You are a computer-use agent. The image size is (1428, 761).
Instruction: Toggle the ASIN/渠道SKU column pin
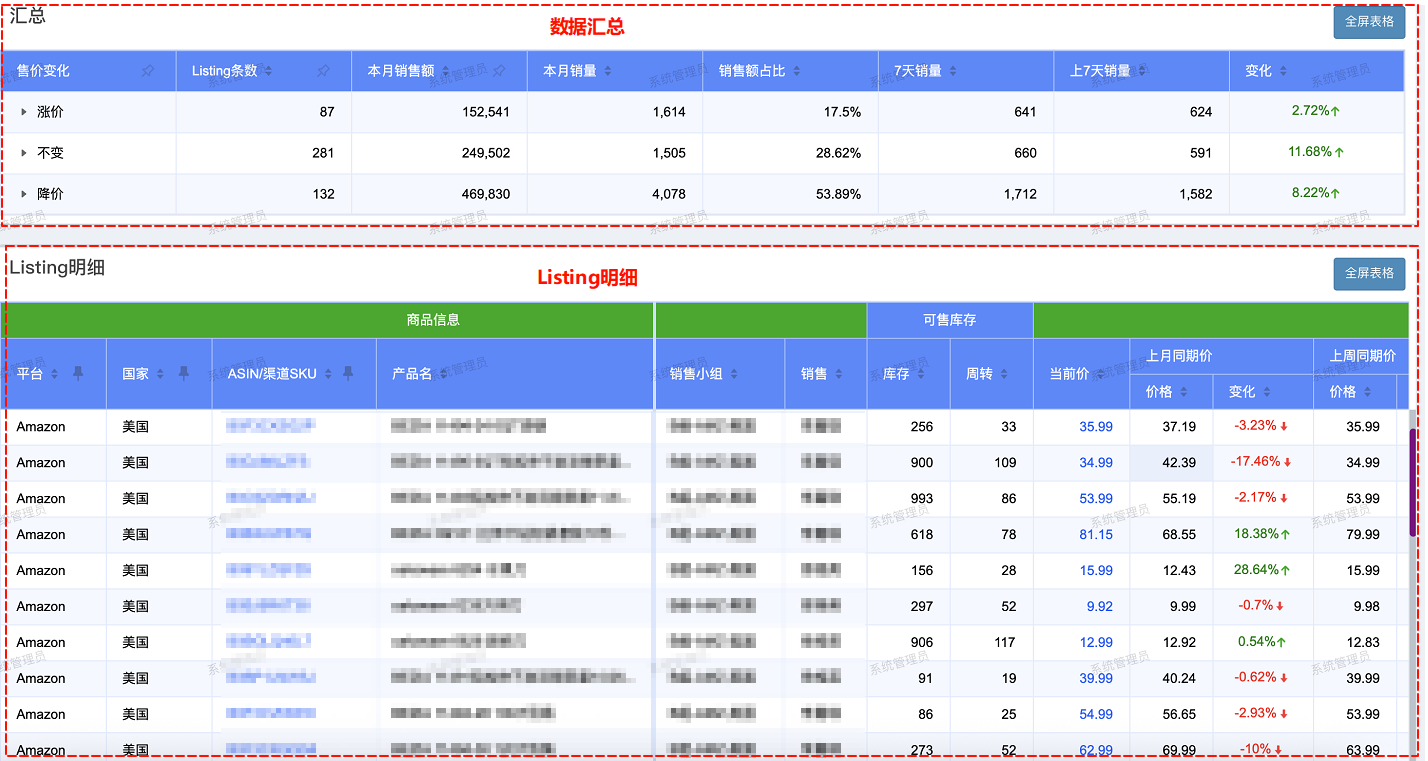(348, 373)
